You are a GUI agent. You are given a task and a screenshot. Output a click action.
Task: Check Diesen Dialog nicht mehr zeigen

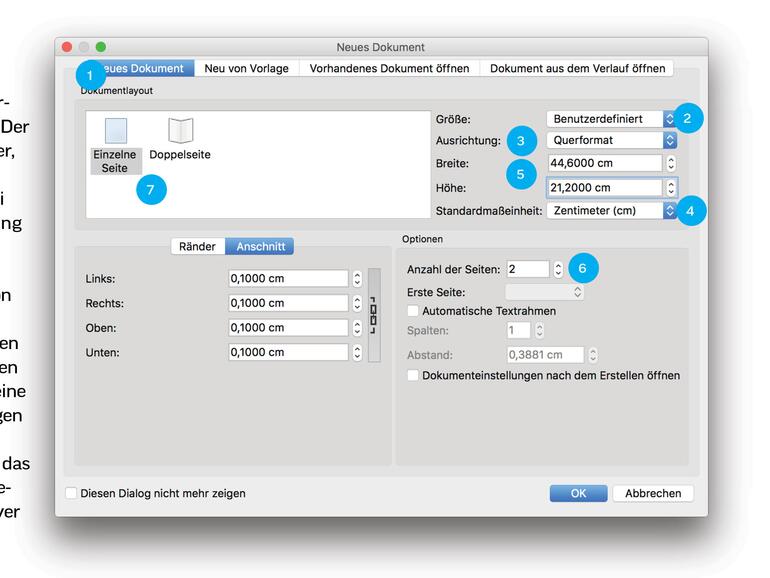tap(71, 493)
